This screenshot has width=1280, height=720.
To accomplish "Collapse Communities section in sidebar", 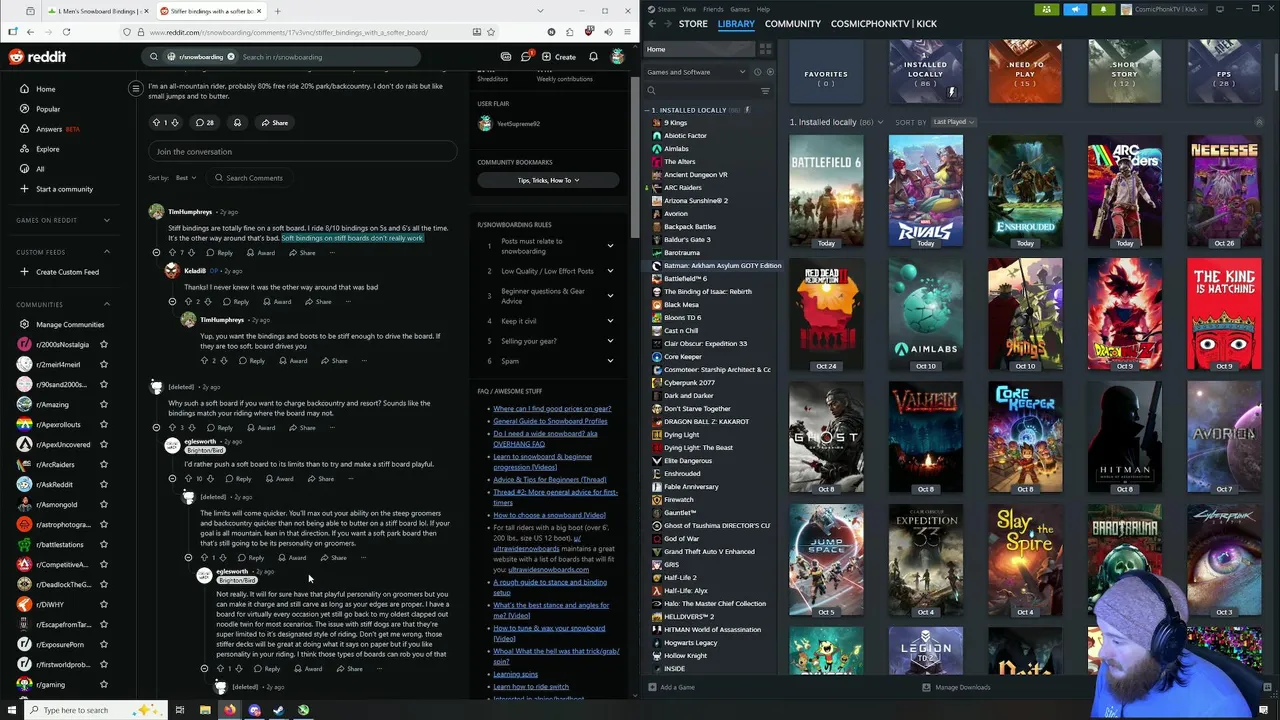I will coord(107,304).
